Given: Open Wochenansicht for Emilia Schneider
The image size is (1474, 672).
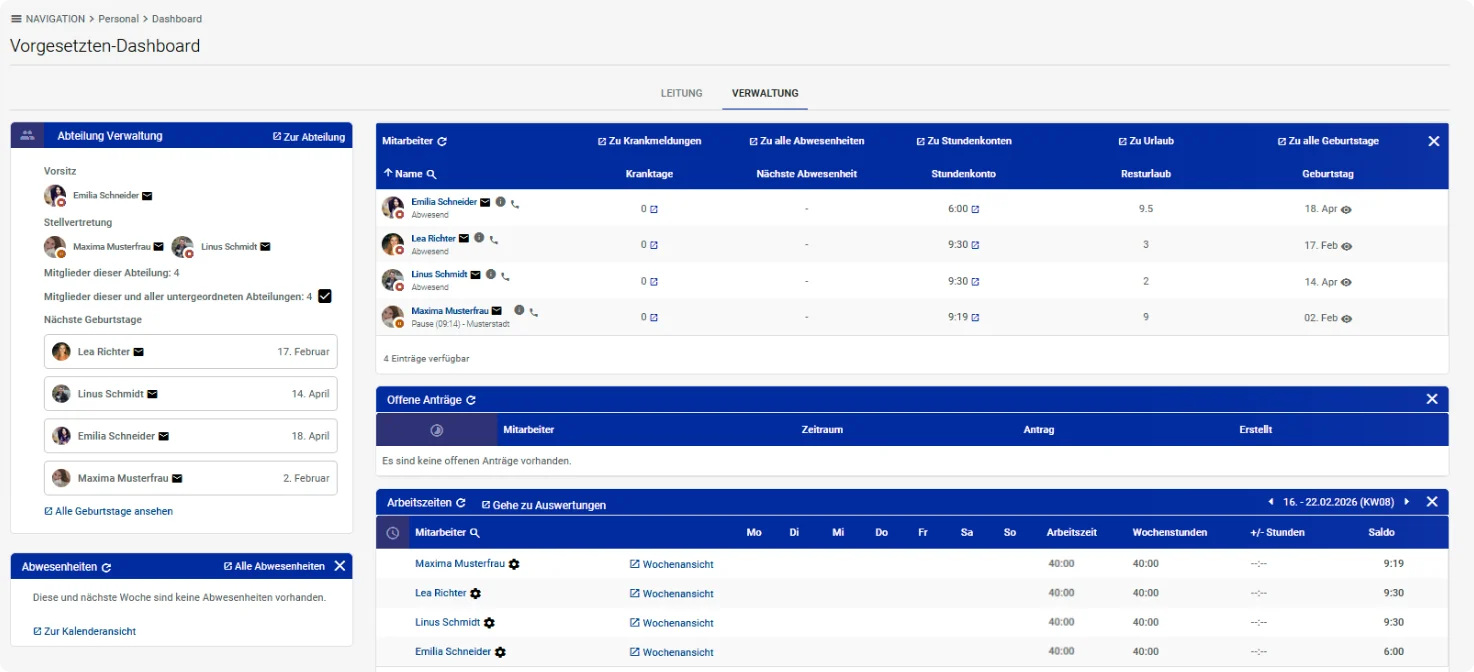Looking at the screenshot, I should tap(672, 652).
